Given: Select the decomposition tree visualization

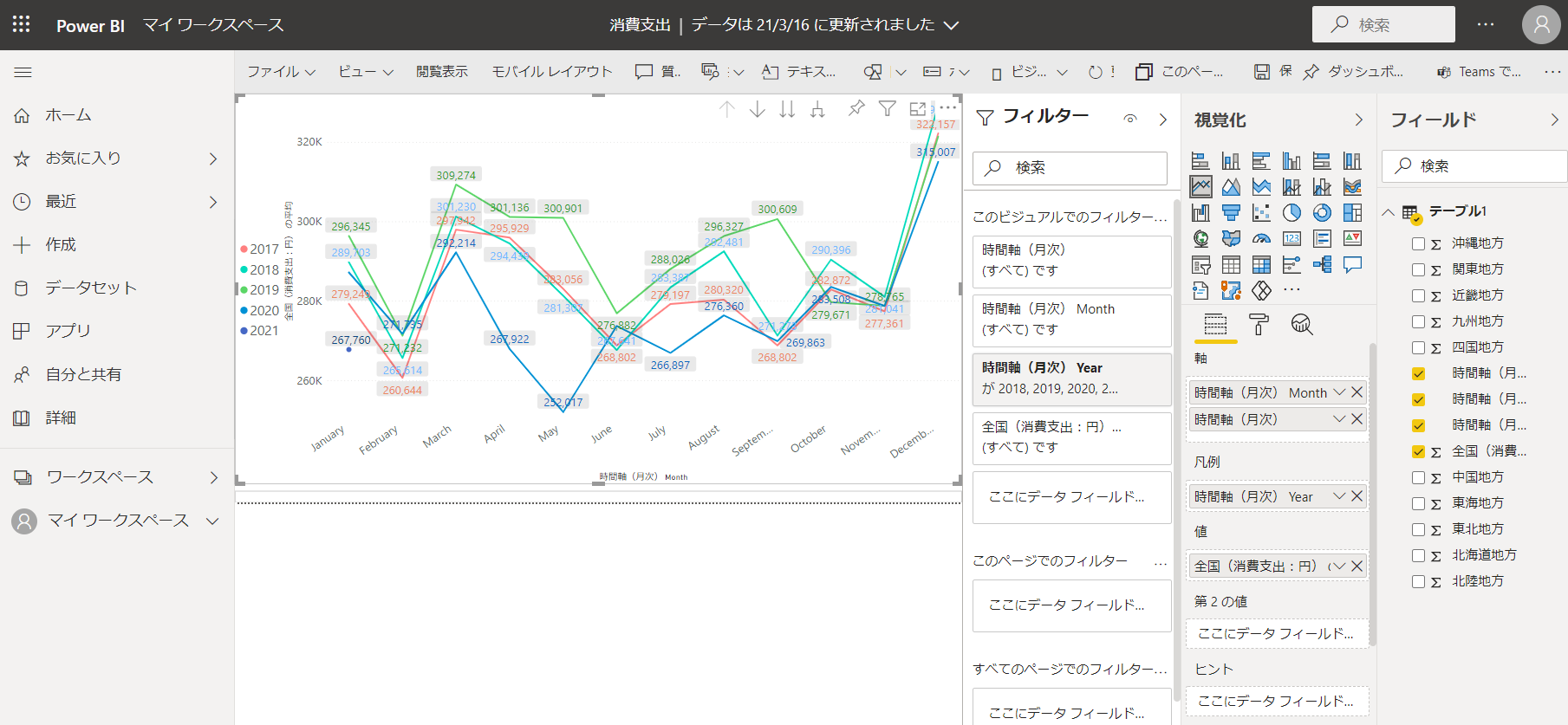Looking at the screenshot, I should pyautogui.click(x=1322, y=265).
